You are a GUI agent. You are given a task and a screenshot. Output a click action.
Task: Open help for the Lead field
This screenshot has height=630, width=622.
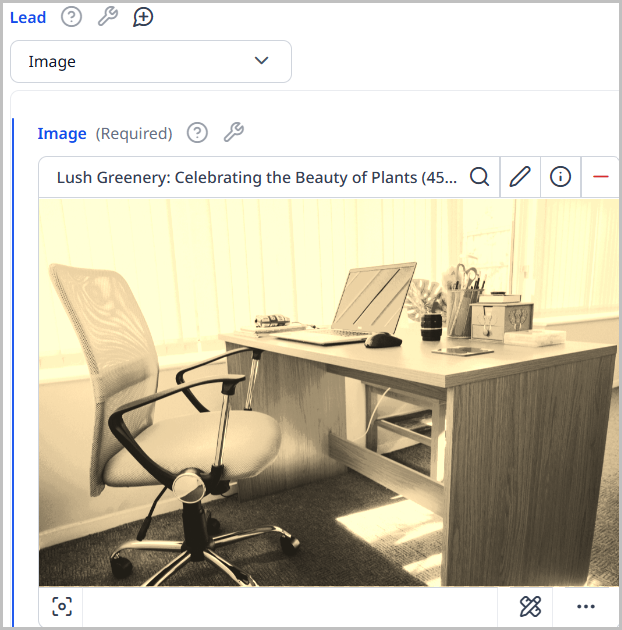pos(72,17)
